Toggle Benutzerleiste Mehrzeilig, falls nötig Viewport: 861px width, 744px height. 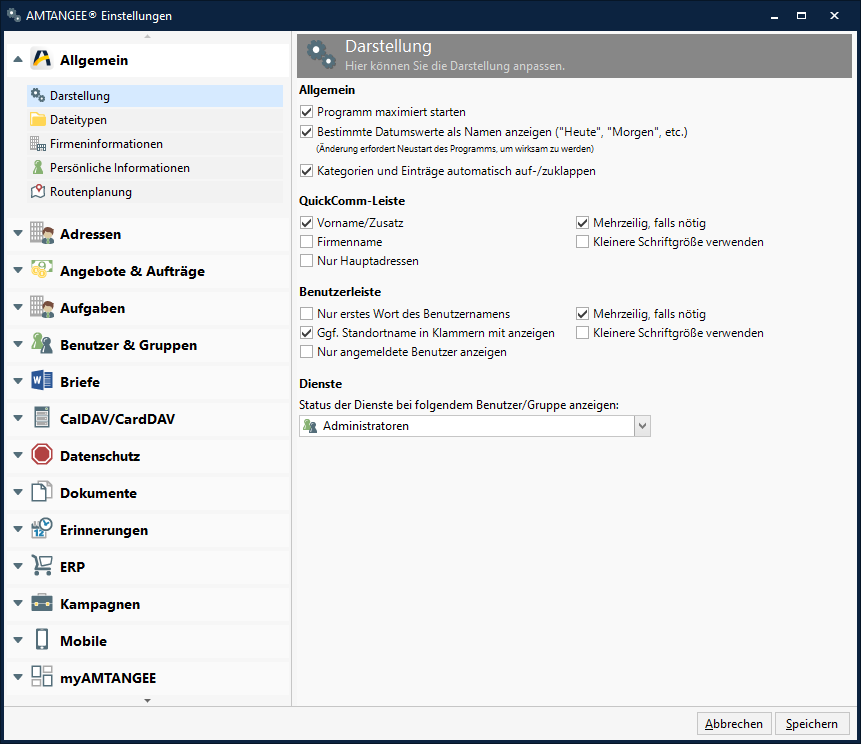pos(583,314)
